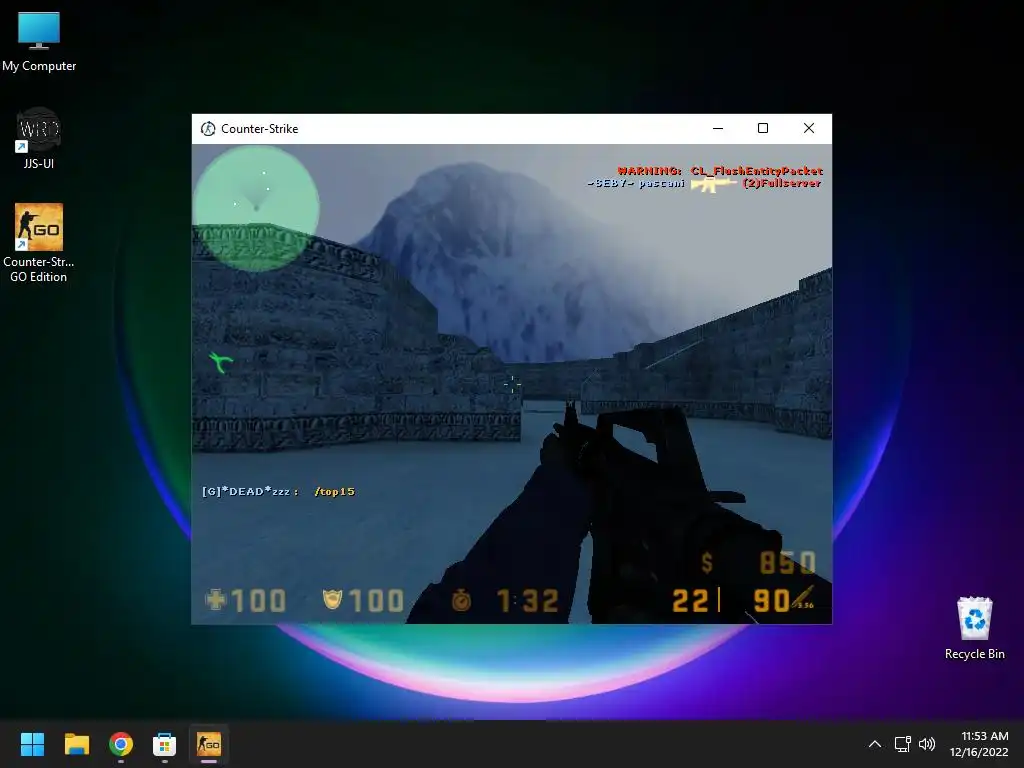Click the dollar sign money icon

(x=707, y=562)
